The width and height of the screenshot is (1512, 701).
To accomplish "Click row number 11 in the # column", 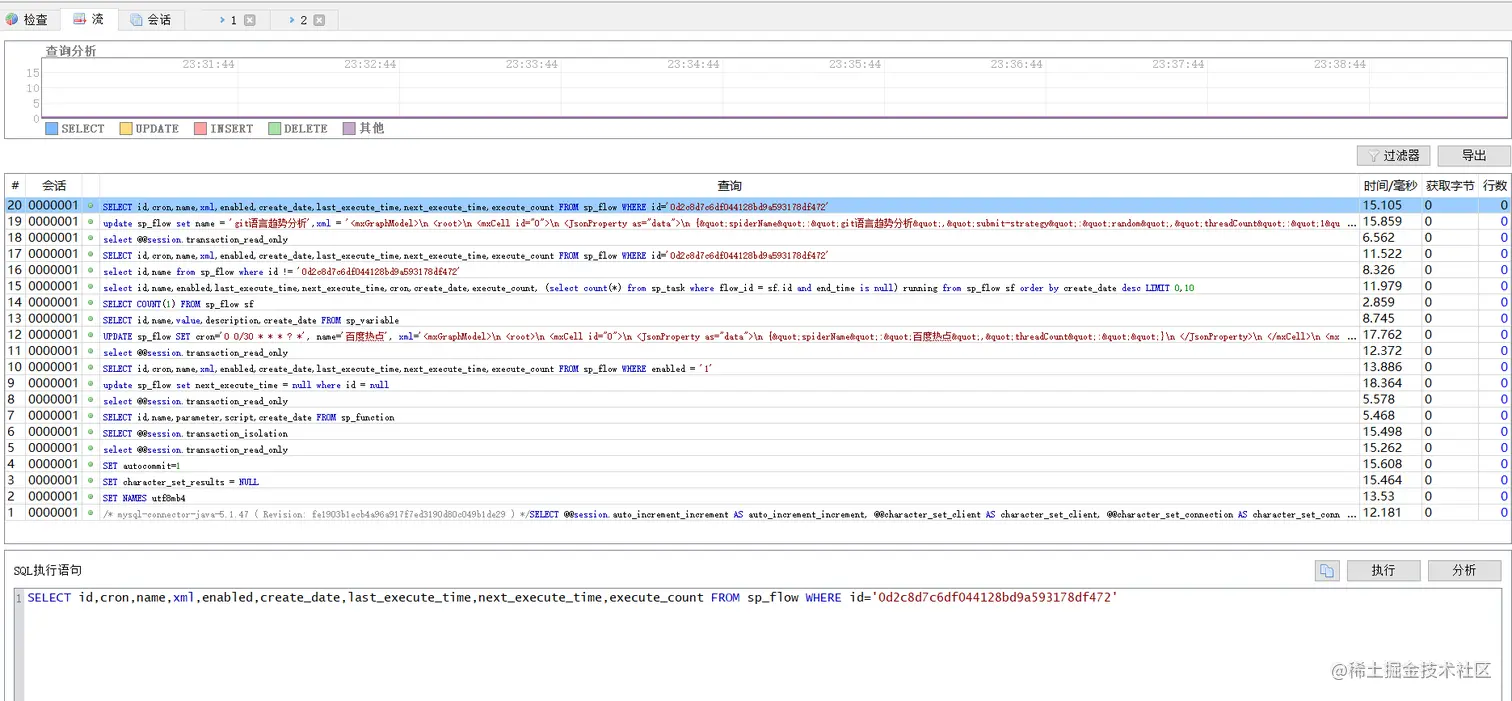I will point(14,351).
